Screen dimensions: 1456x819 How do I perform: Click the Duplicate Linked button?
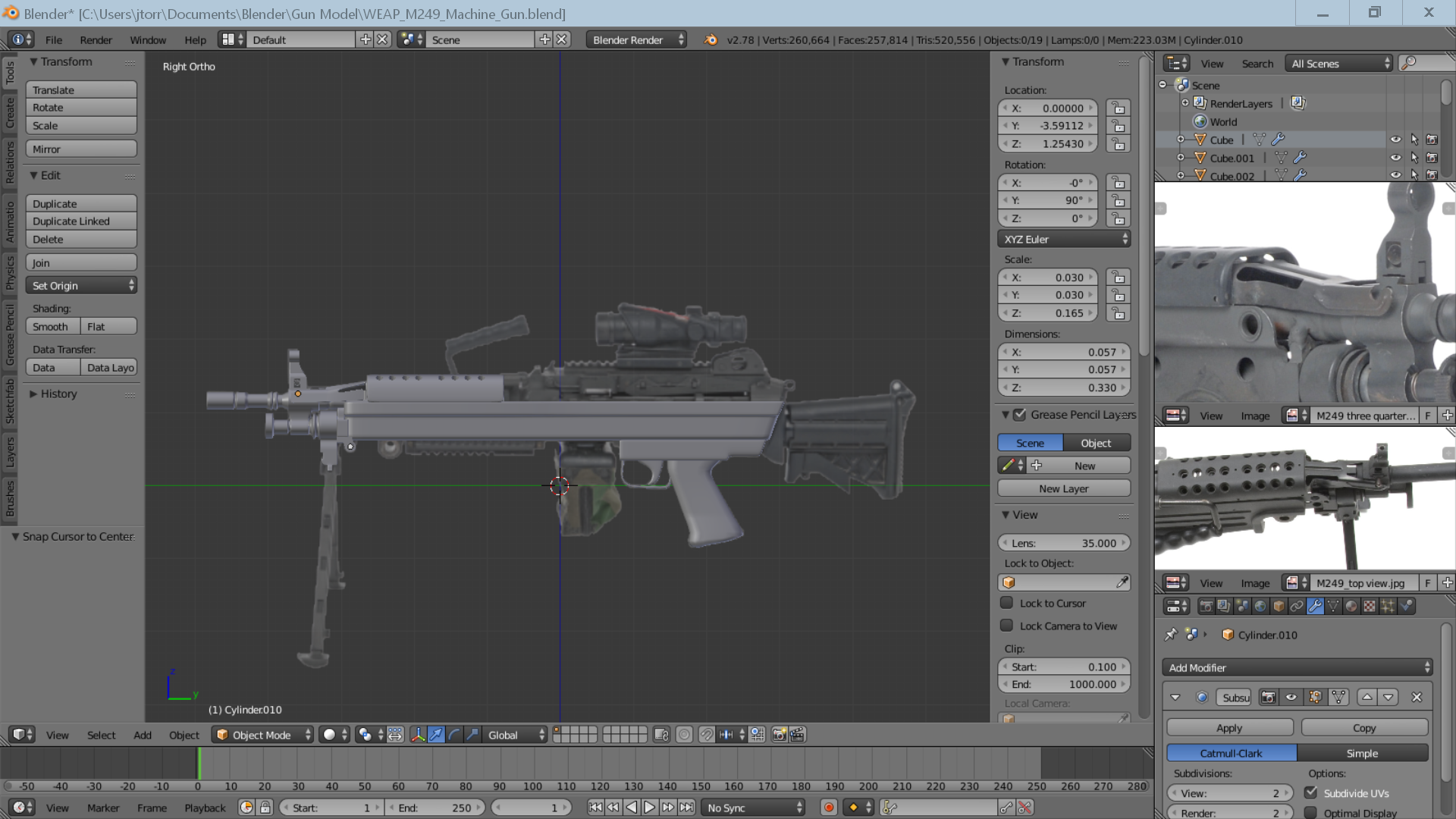[x=81, y=221]
